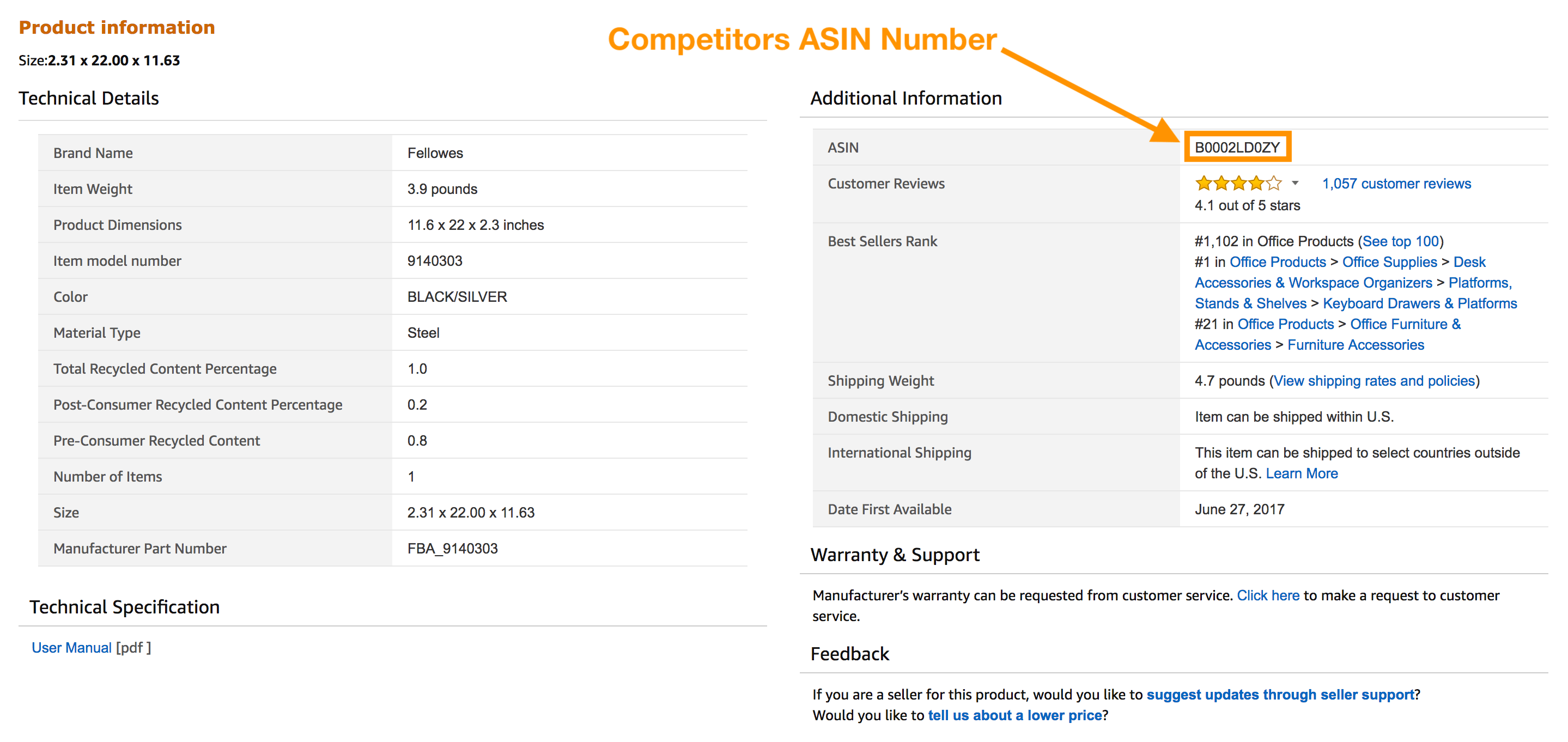Screen dimensions: 1568x742
Task: Click View shipping rates and policies
Action: (1374, 381)
